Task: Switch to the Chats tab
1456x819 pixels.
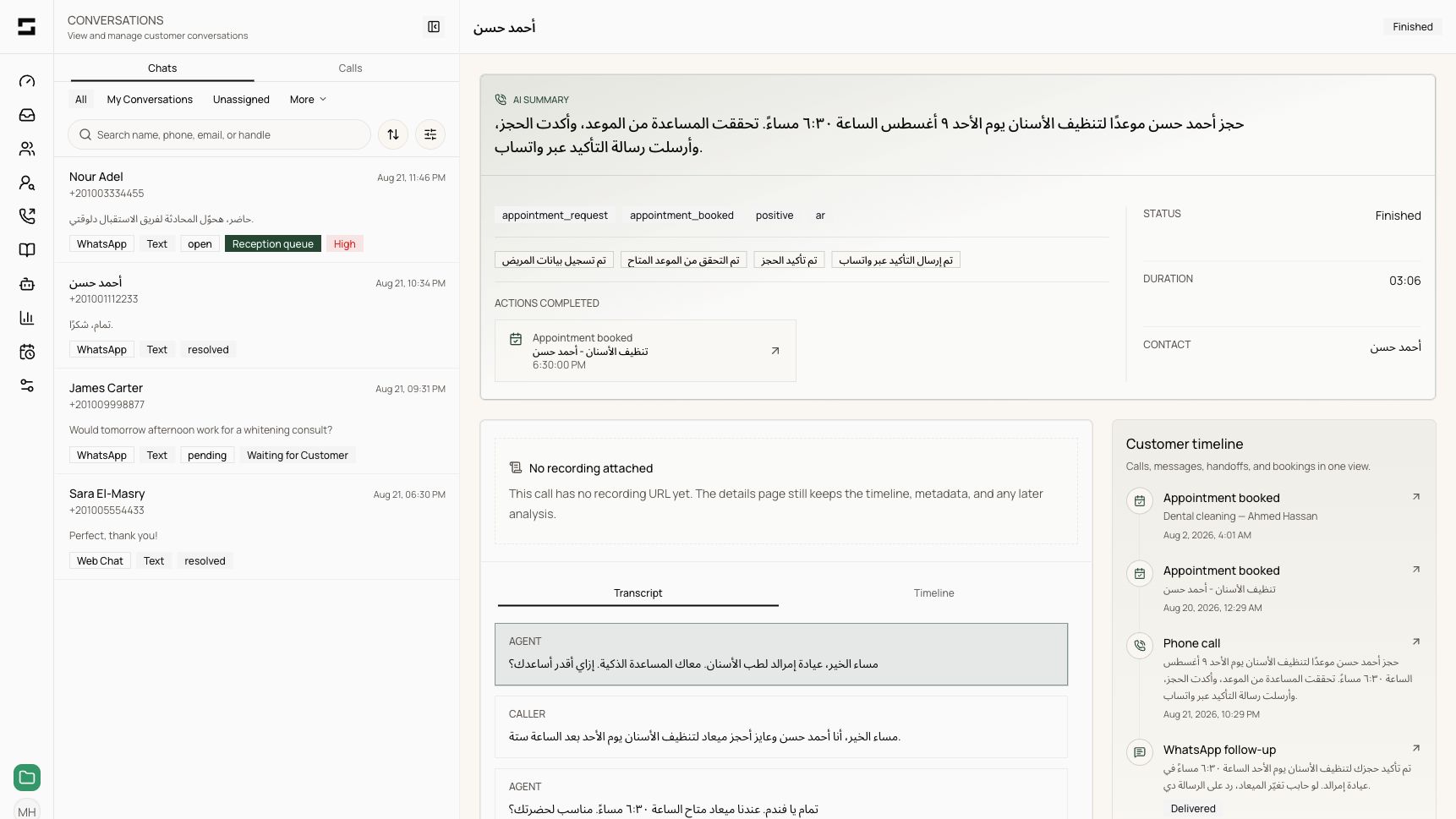Action: (x=162, y=68)
